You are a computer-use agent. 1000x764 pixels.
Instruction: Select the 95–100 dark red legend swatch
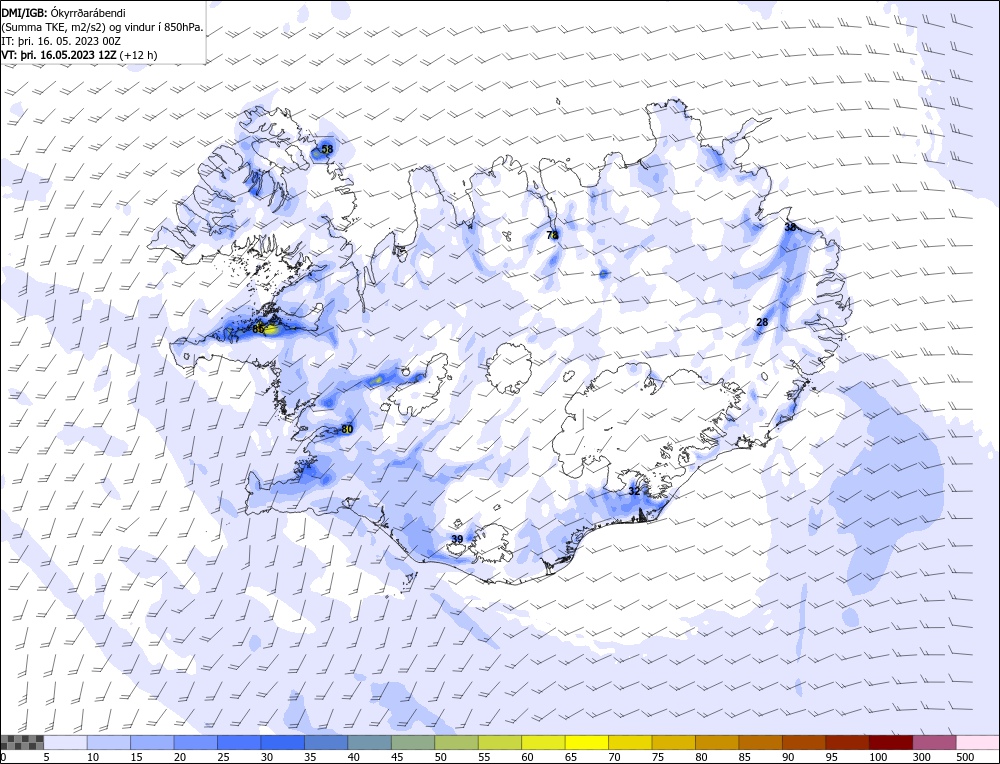click(847, 742)
